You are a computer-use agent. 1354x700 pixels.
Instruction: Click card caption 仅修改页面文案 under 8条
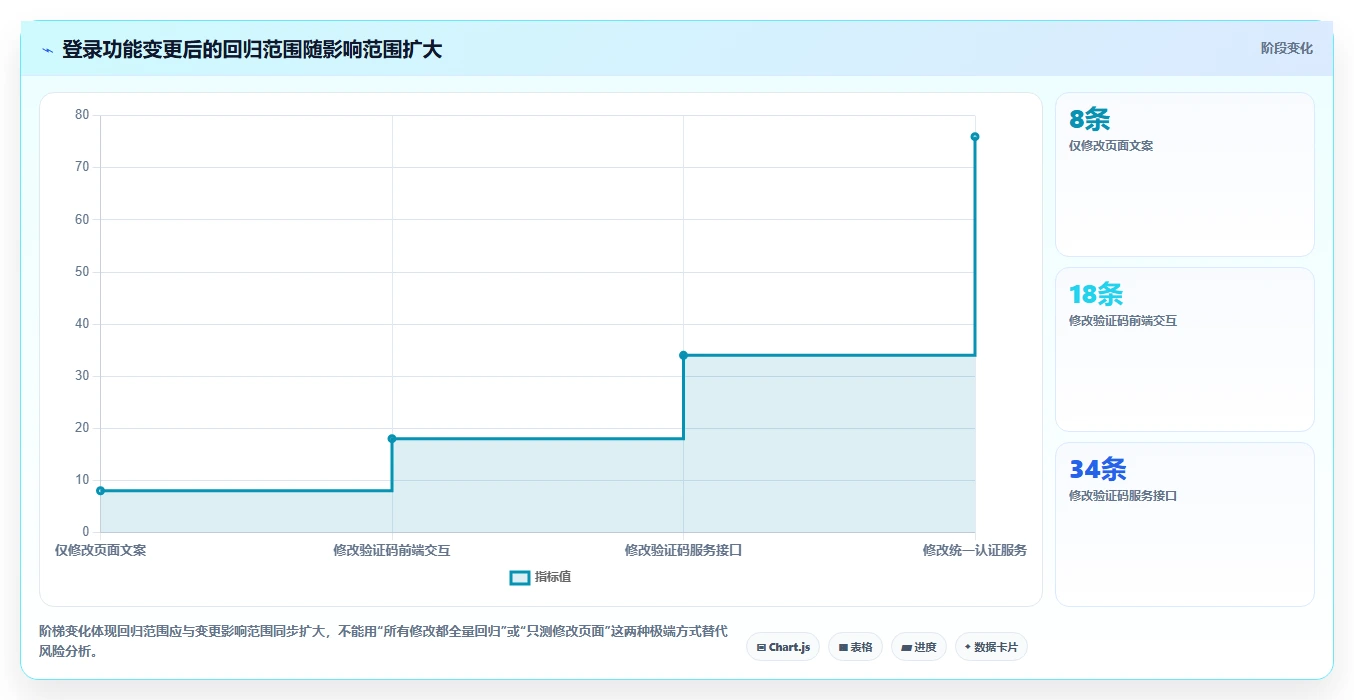(x=1111, y=145)
